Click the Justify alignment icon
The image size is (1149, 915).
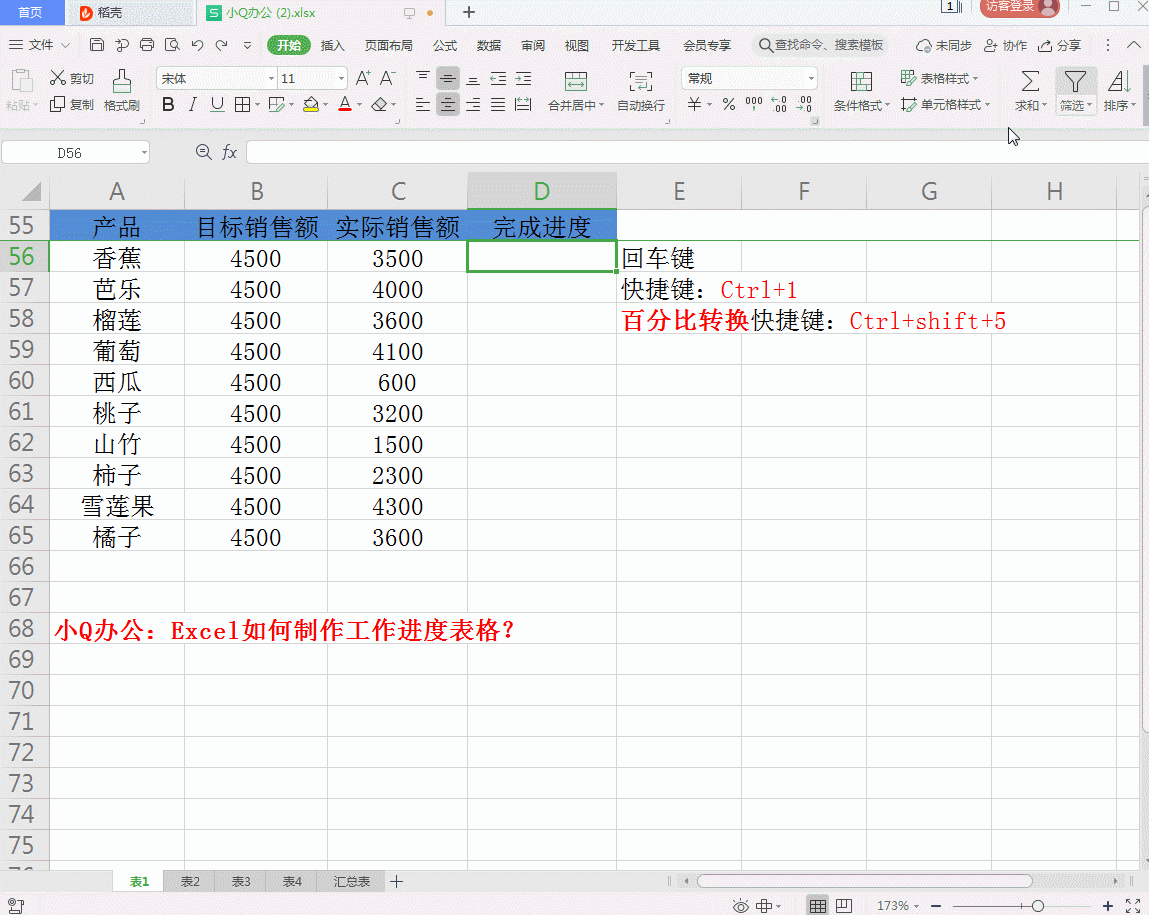(498, 105)
